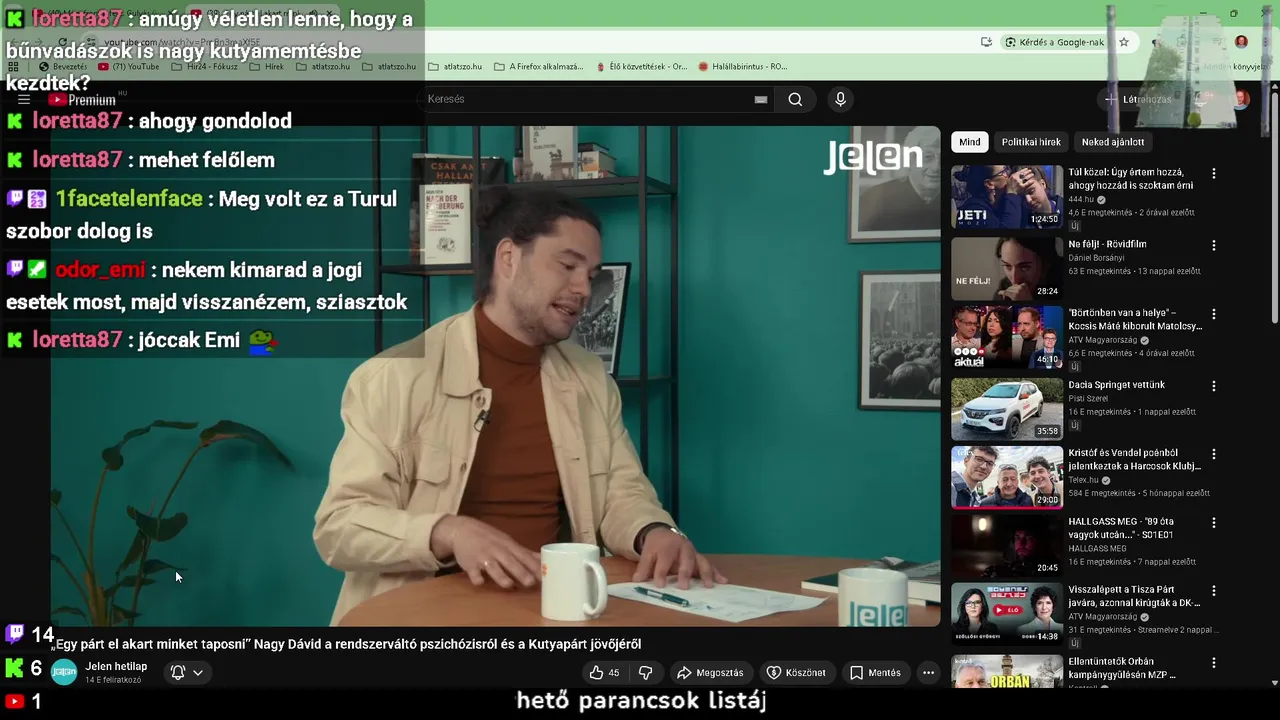Open the Windows apps grid bookmark icon
The height and width of the screenshot is (720, 1280).
13,67
